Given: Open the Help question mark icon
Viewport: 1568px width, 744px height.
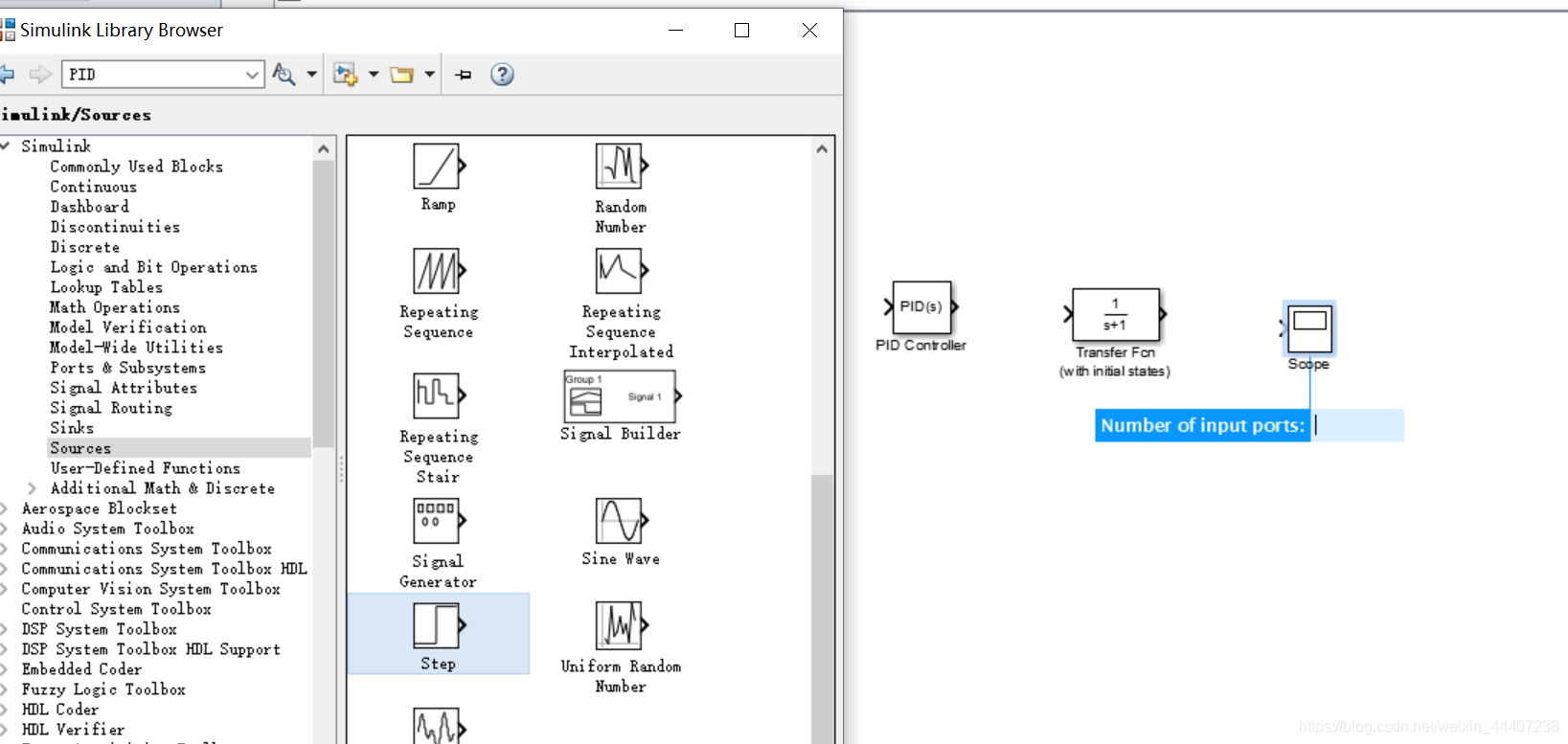Looking at the screenshot, I should tap(502, 74).
